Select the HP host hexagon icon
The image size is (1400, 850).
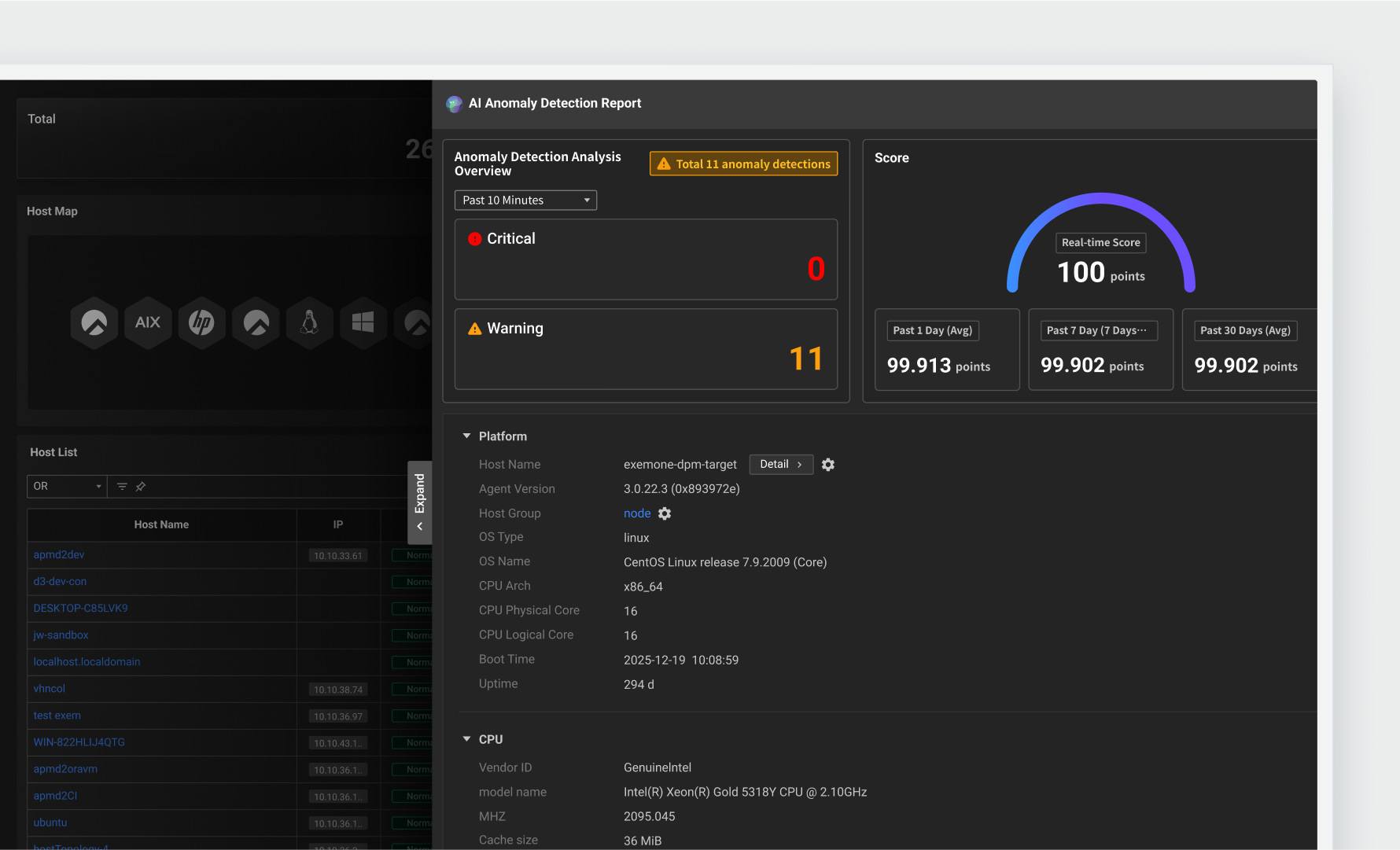tap(201, 322)
